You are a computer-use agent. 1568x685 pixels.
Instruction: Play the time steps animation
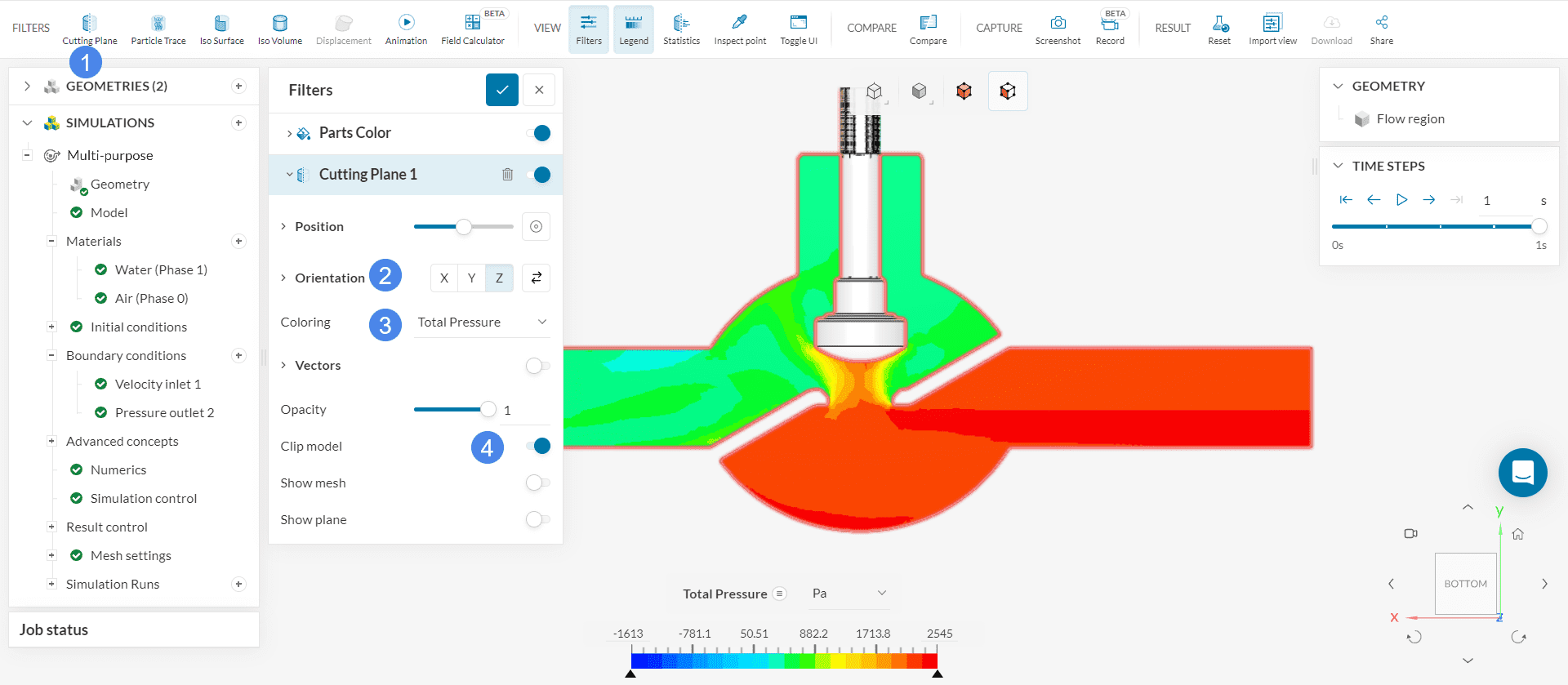point(1401,200)
